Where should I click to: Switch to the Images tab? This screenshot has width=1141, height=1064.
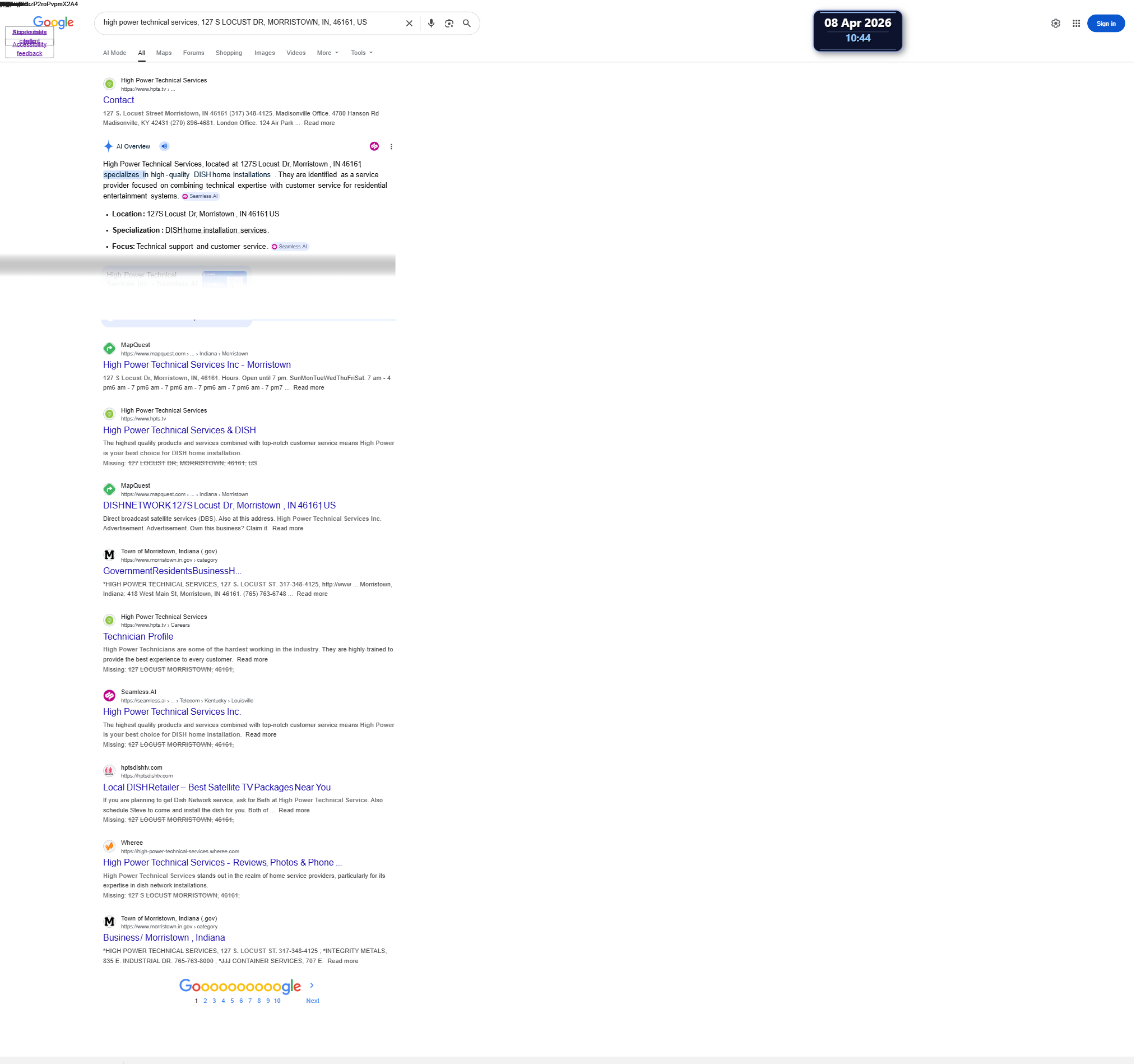click(266, 53)
